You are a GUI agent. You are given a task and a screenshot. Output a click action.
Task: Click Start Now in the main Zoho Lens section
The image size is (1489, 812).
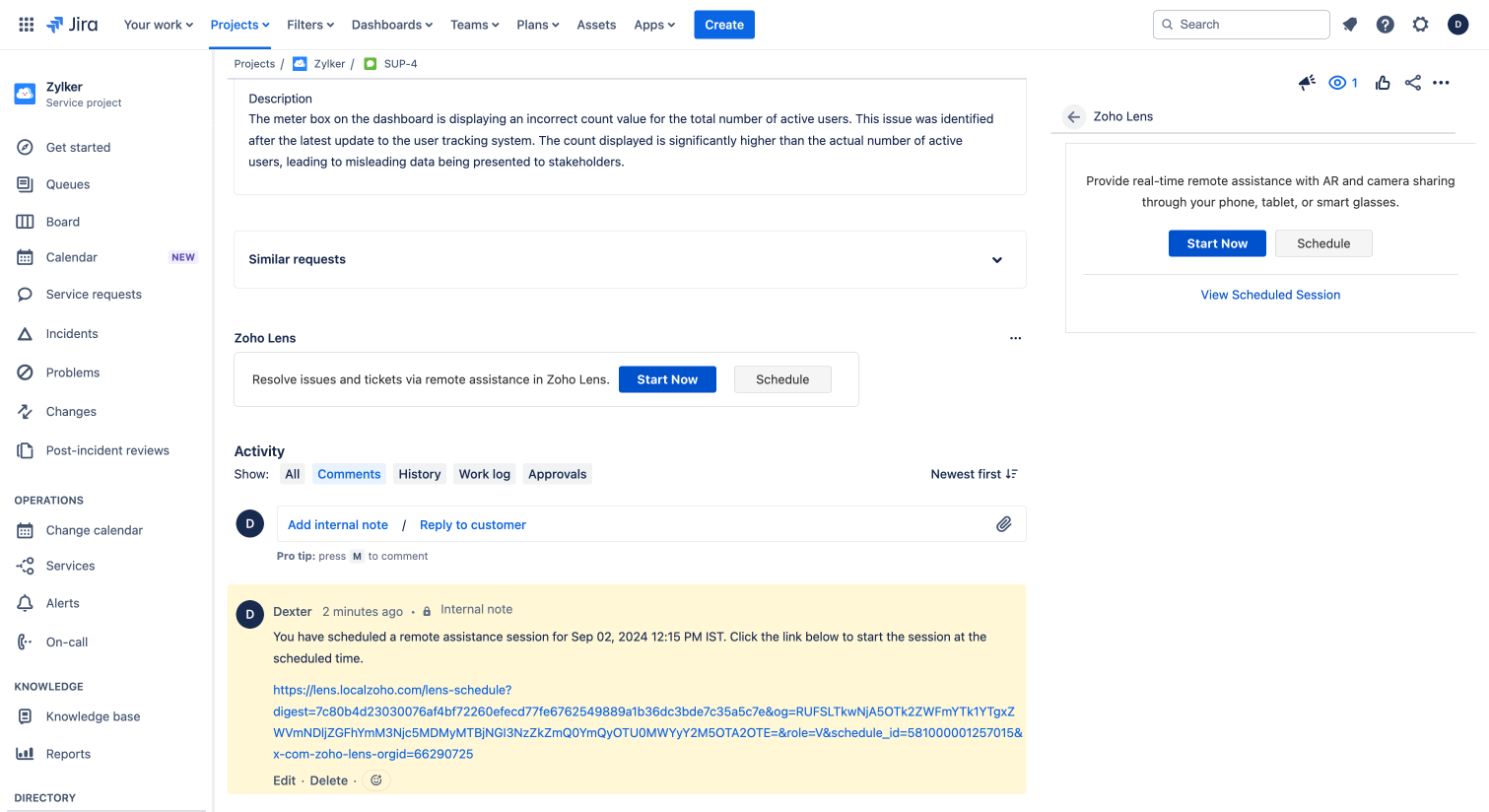pos(667,379)
